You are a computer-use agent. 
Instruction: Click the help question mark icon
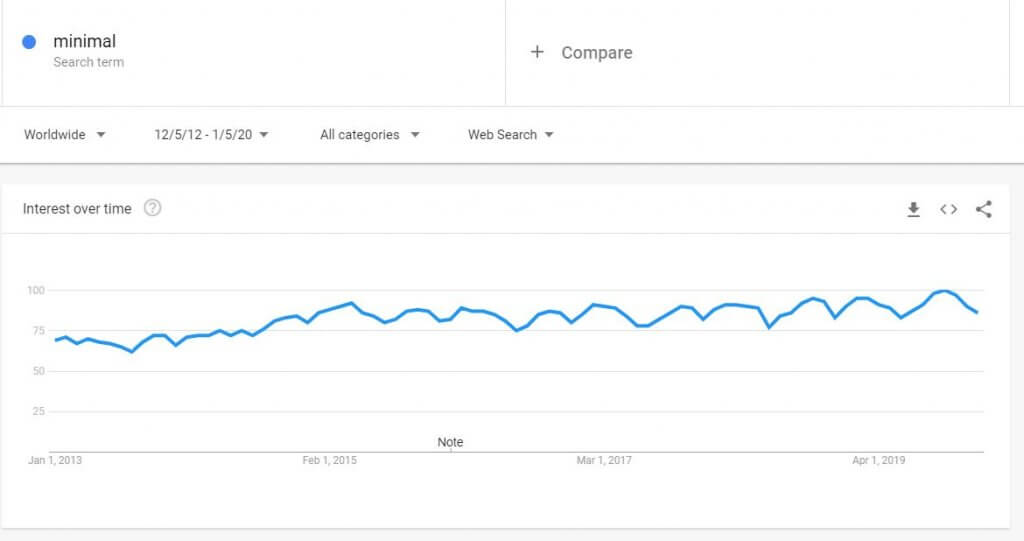tap(153, 208)
